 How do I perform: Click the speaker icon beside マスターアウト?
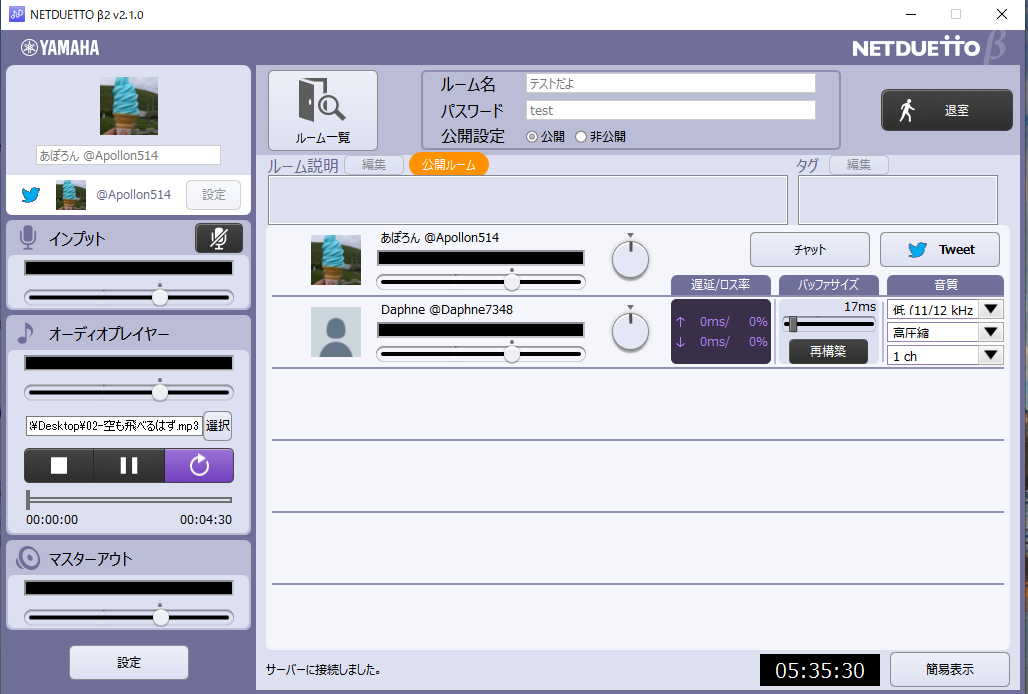(28, 558)
